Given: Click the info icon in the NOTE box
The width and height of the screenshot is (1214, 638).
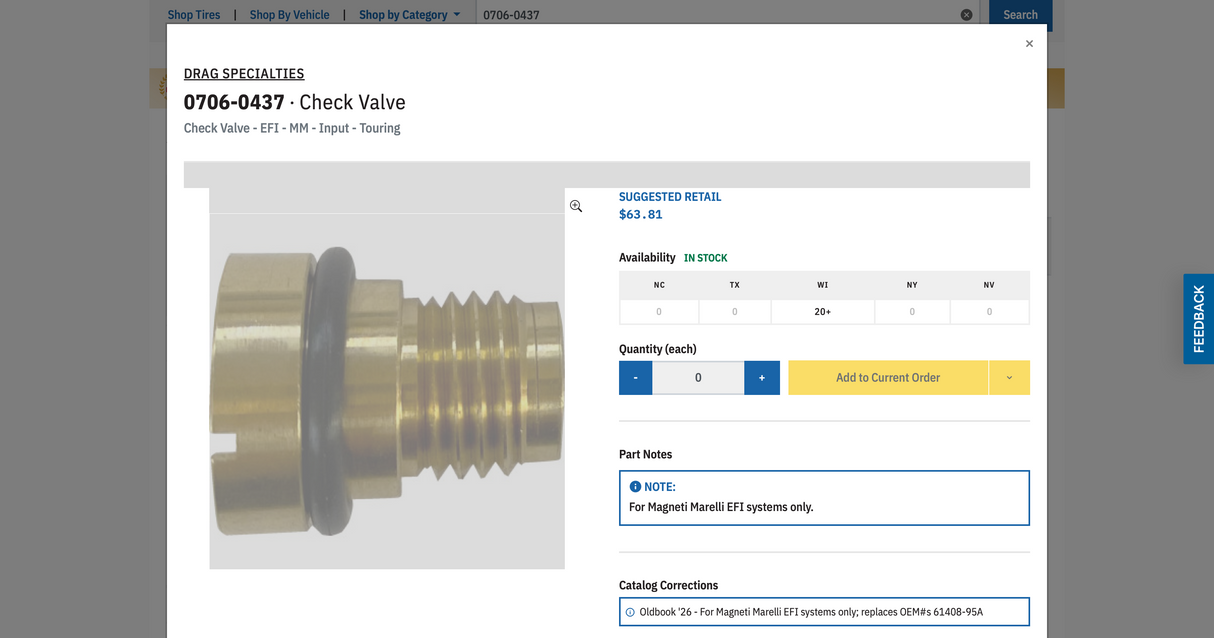Looking at the screenshot, I should coord(635,486).
